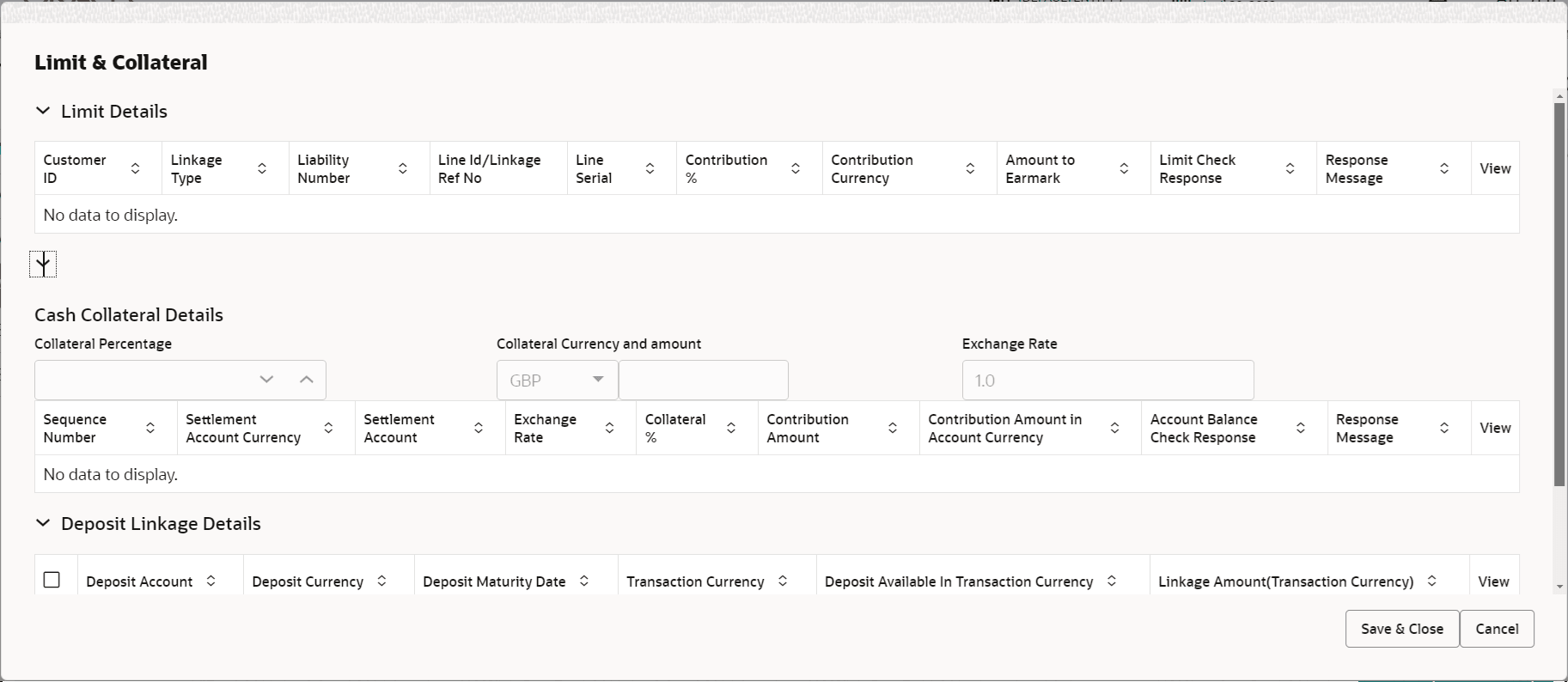
Task: Collapse the Limit Details section
Action: (43, 112)
